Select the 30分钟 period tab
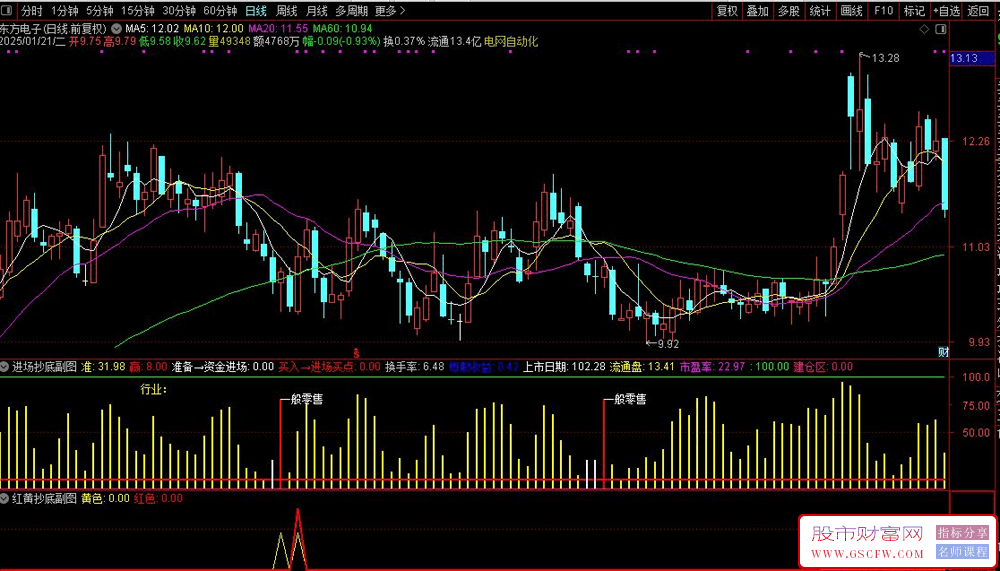 coord(179,11)
